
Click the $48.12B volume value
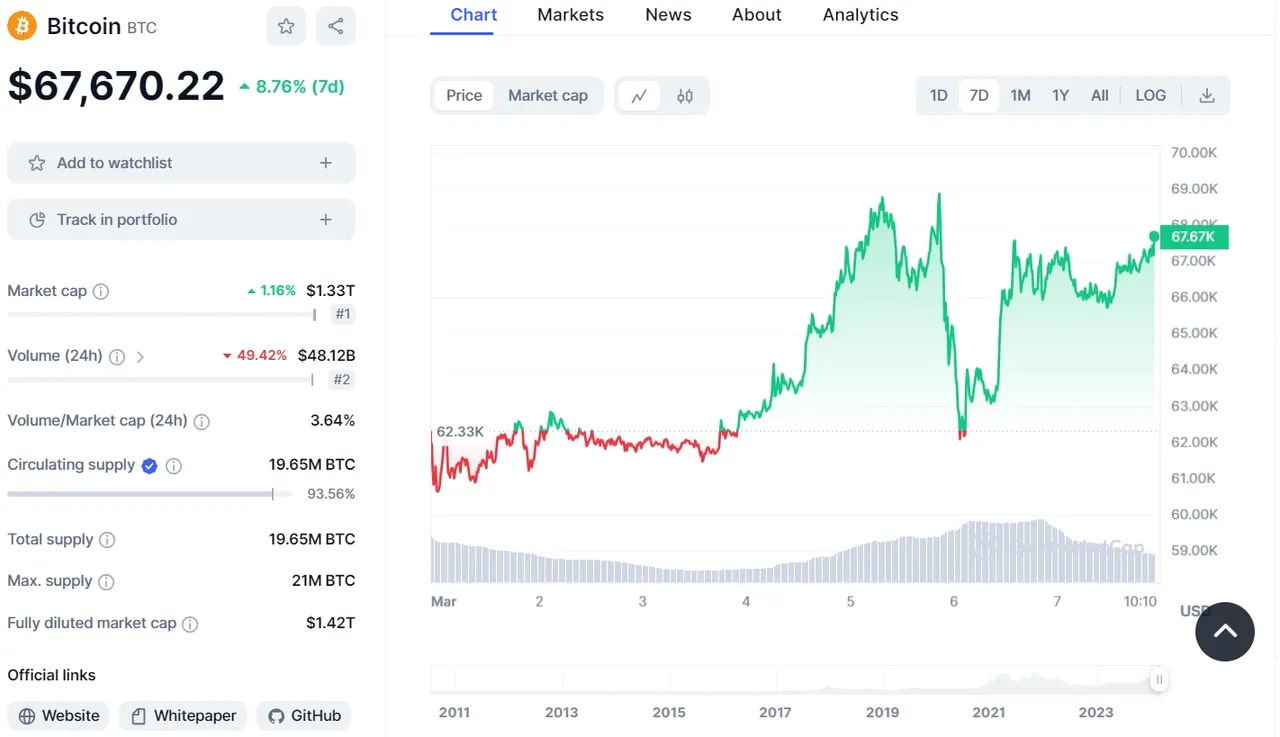327,356
